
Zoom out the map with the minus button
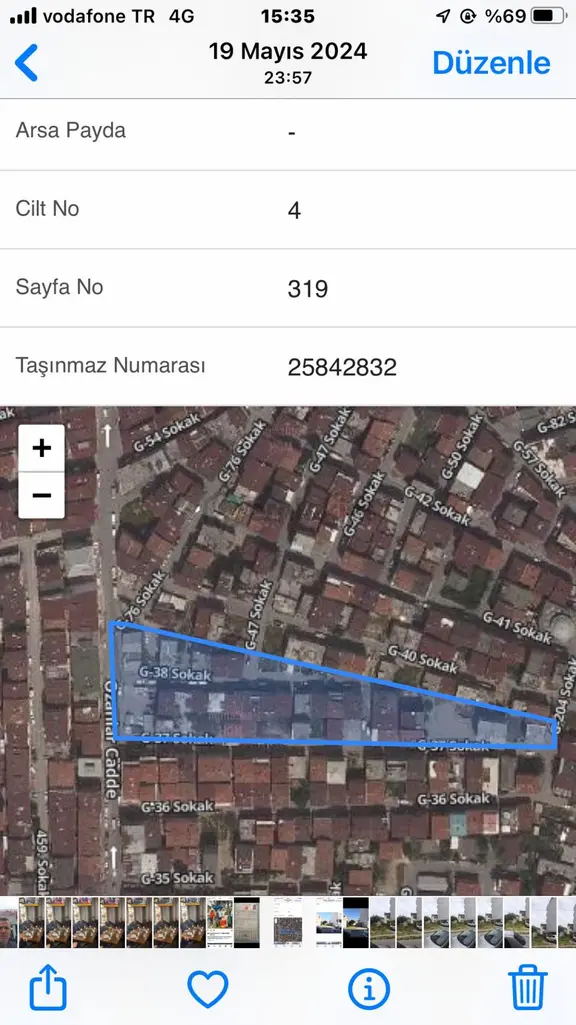[41, 495]
